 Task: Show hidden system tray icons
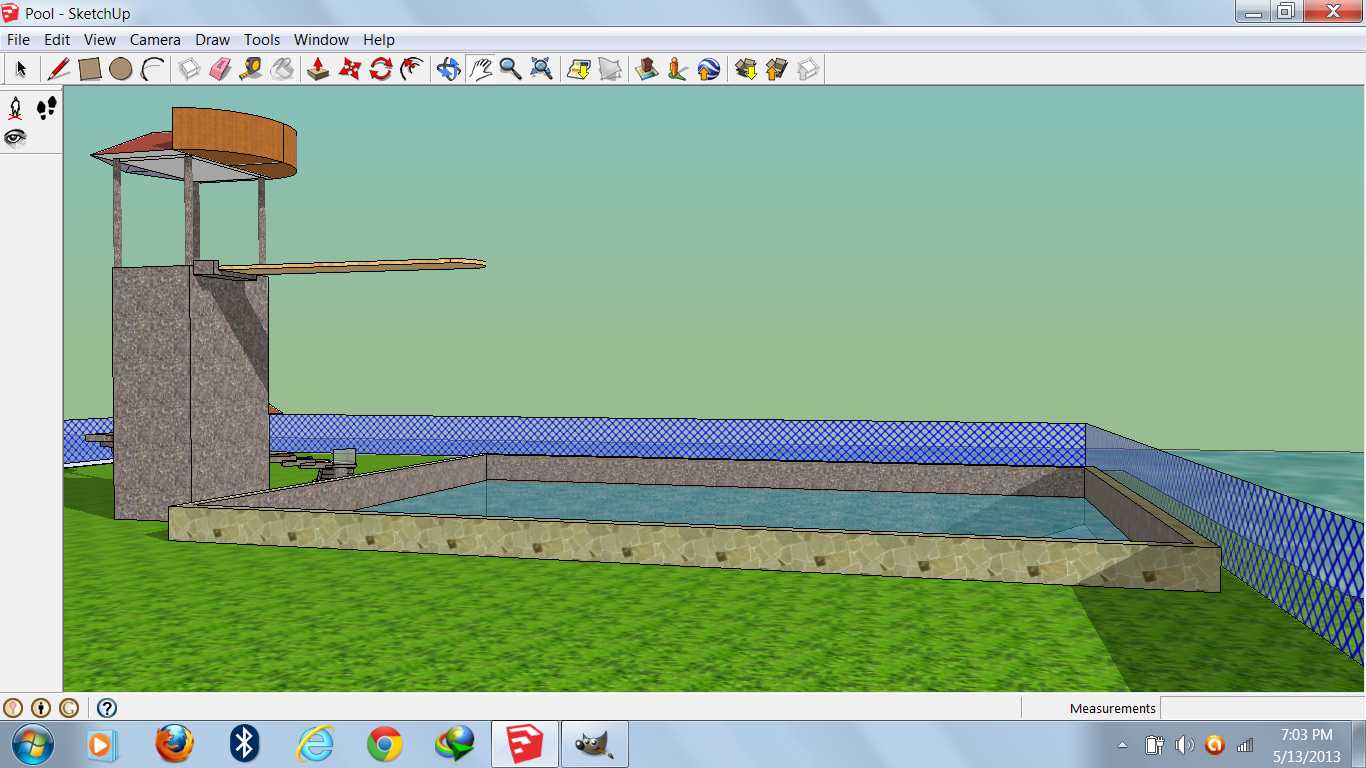point(1123,745)
